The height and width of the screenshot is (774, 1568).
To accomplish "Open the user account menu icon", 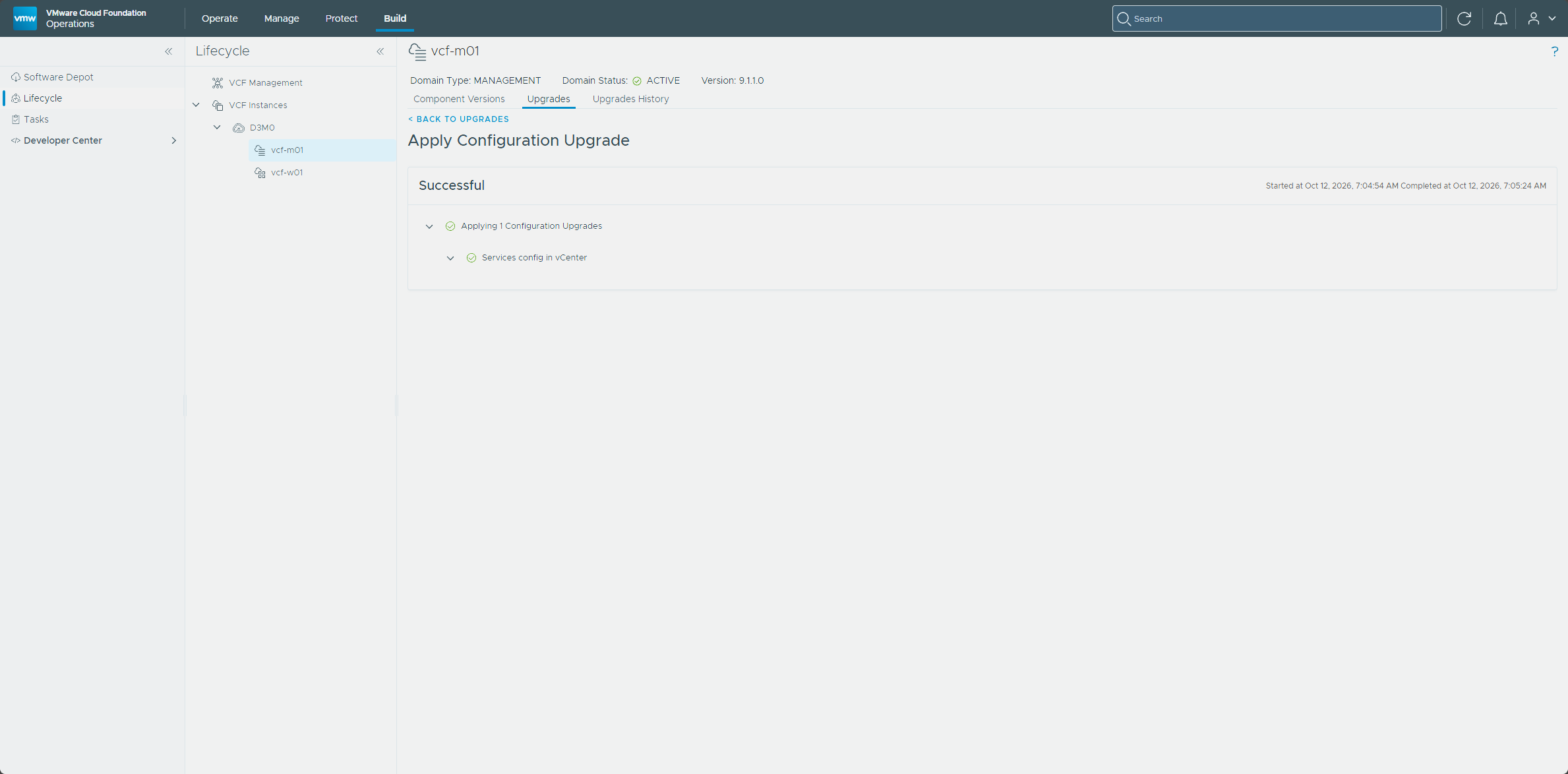I will point(1534,18).
